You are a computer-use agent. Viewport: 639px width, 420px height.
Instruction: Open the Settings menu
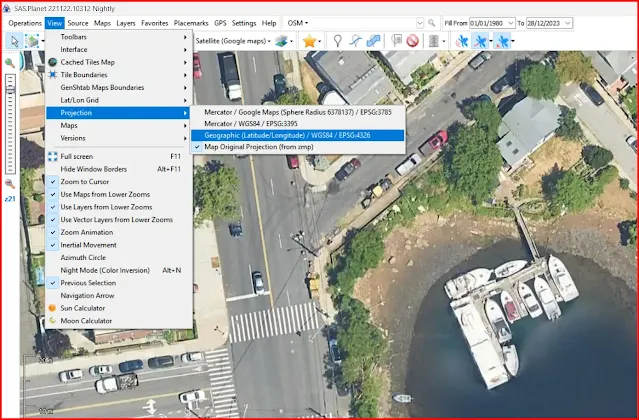click(244, 23)
